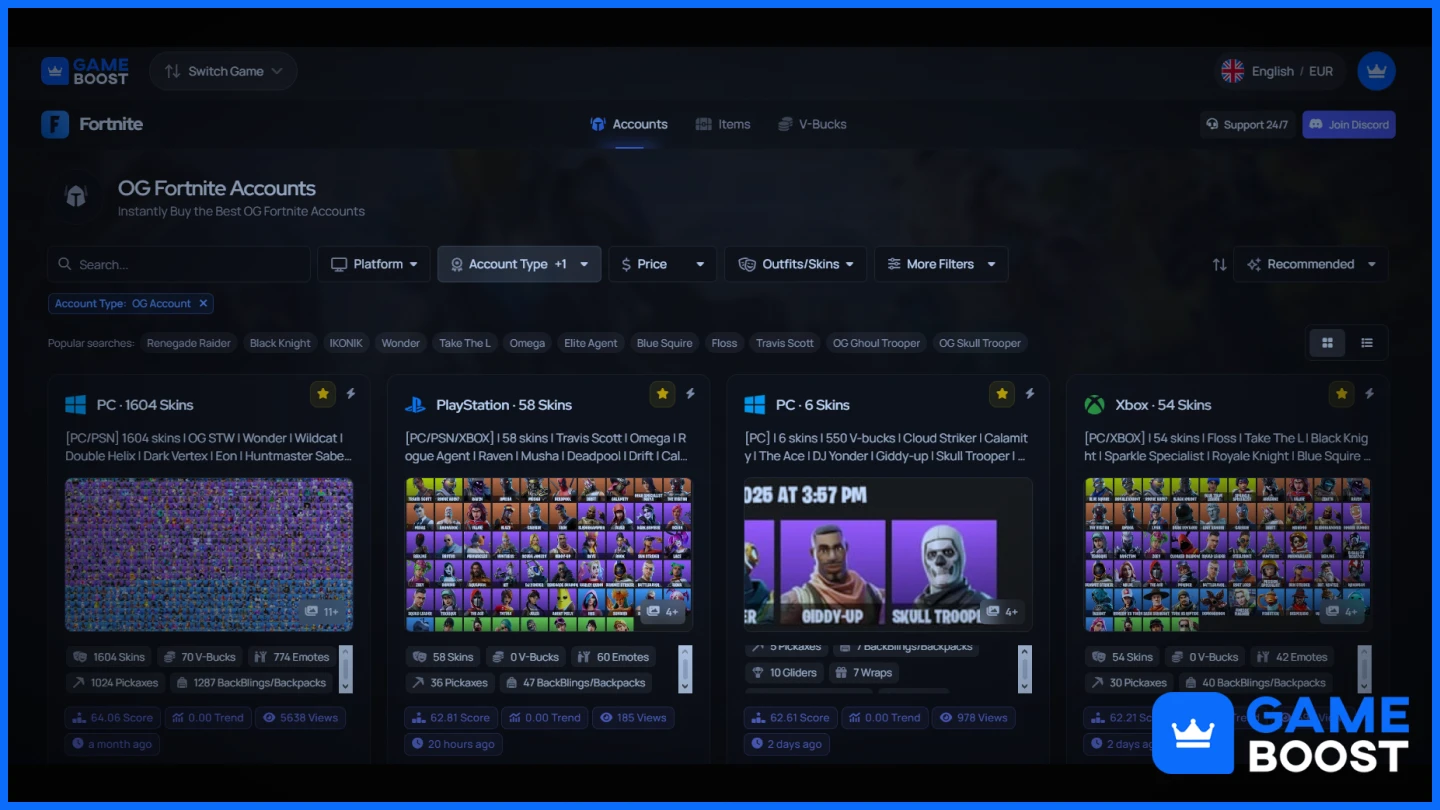Click the stats scrollbar on PC 1604 Skins card
The height and width of the screenshot is (810, 1440).
[346, 669]
